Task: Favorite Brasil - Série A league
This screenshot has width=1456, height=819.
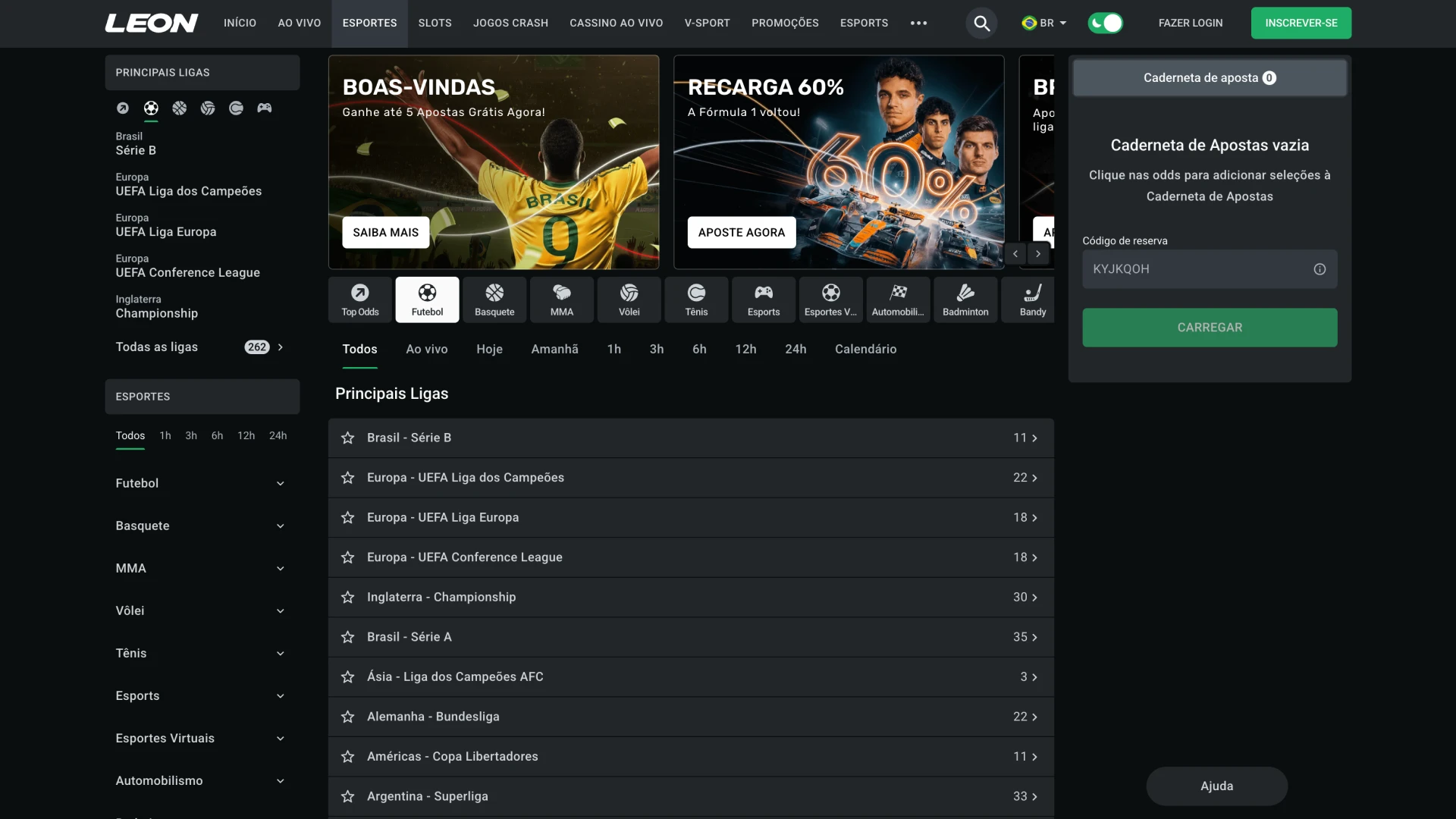Action: tap(348, 637)
